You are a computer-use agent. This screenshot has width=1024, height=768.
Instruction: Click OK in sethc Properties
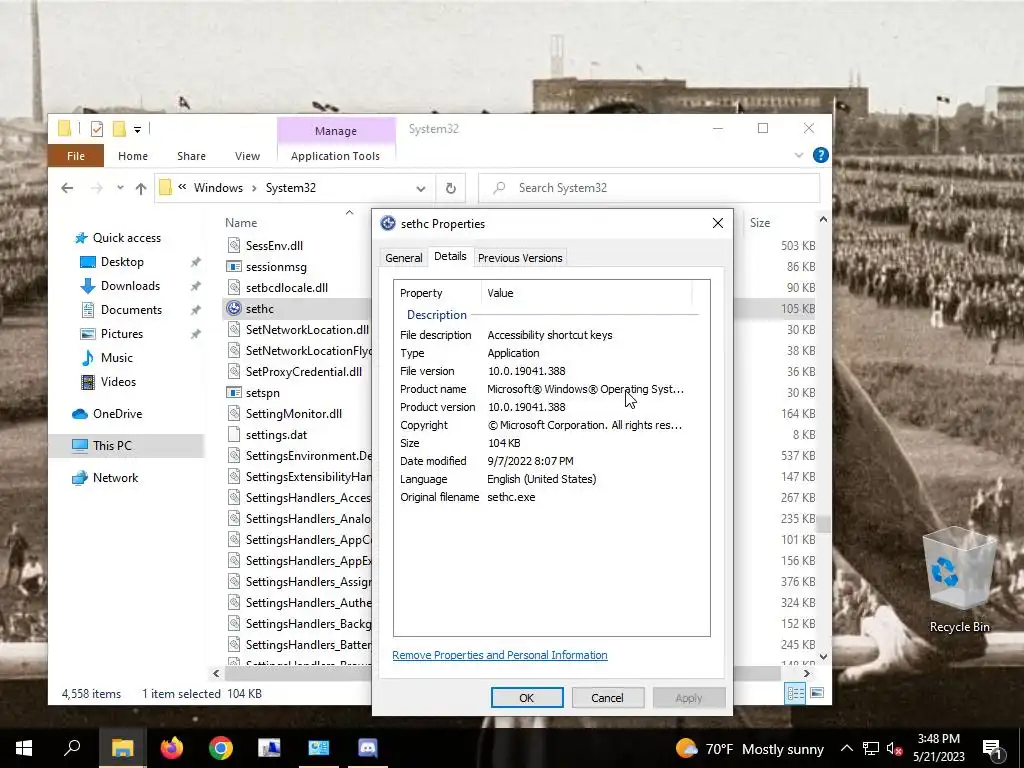click(x=527, y=697)
